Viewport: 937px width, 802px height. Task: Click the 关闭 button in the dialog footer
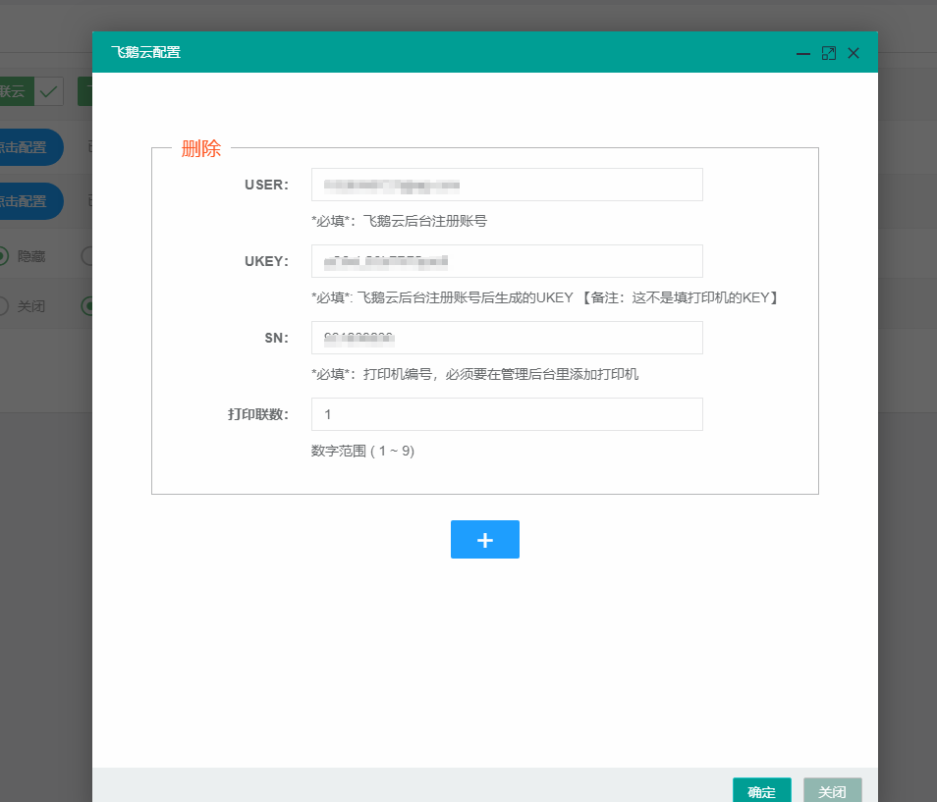coord(832,790)
